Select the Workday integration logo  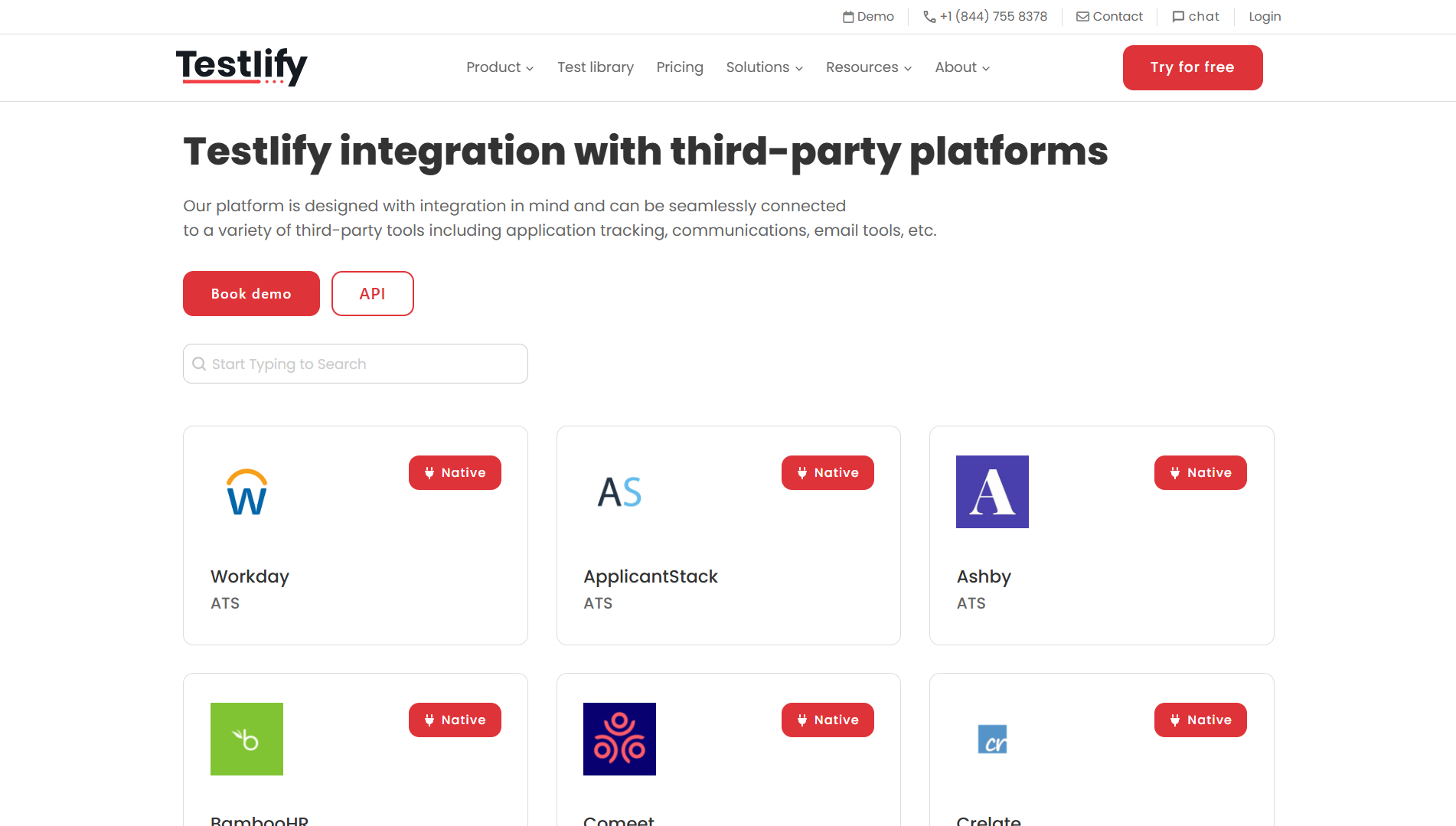[x=246, y=491]
